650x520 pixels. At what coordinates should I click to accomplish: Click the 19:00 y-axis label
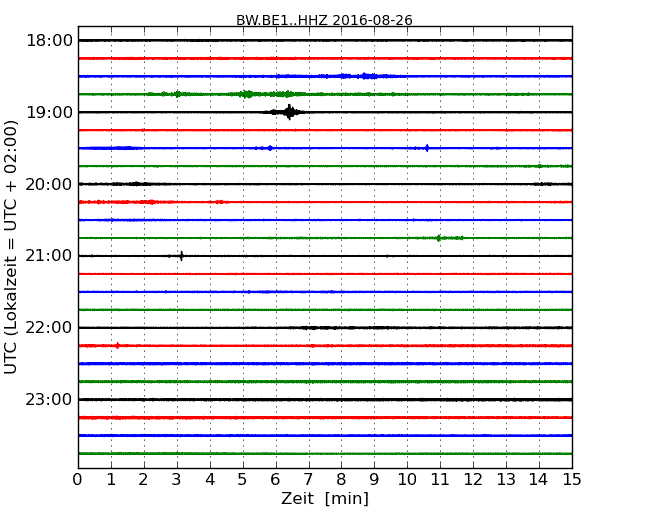click(49, 112)
